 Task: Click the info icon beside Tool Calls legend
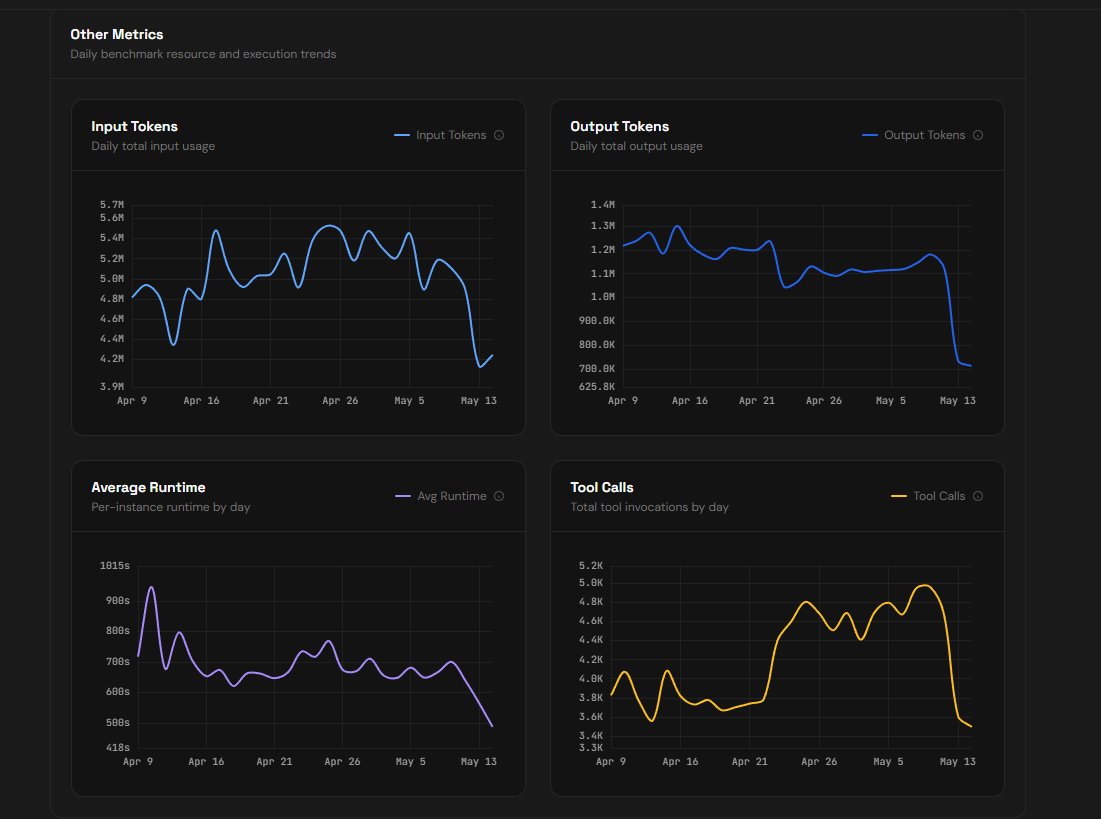click(978, 496)
